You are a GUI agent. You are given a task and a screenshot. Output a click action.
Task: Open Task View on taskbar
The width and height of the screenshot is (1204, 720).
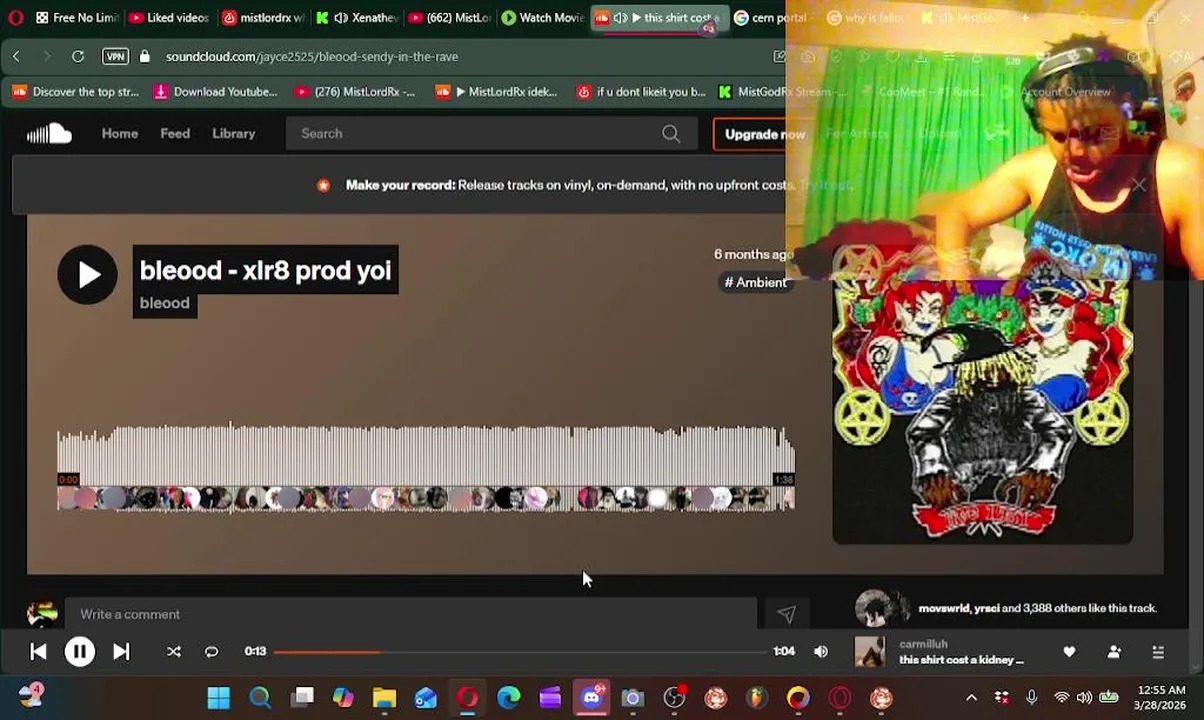coord(302,697)
